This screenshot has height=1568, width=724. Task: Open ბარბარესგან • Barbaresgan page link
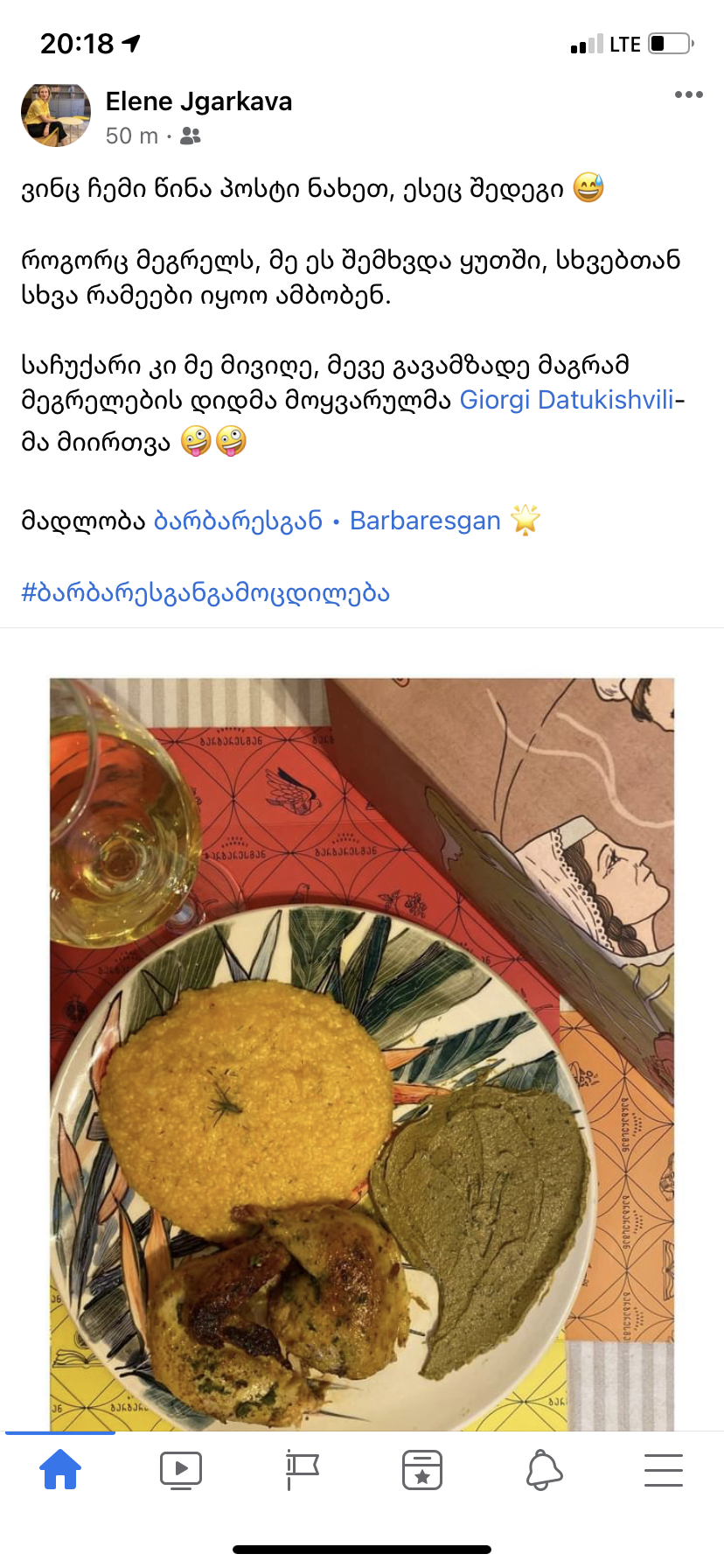327,521
